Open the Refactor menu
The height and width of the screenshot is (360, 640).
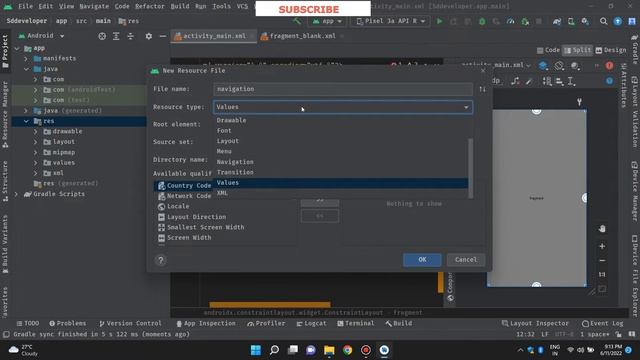[x=149, y=6]
